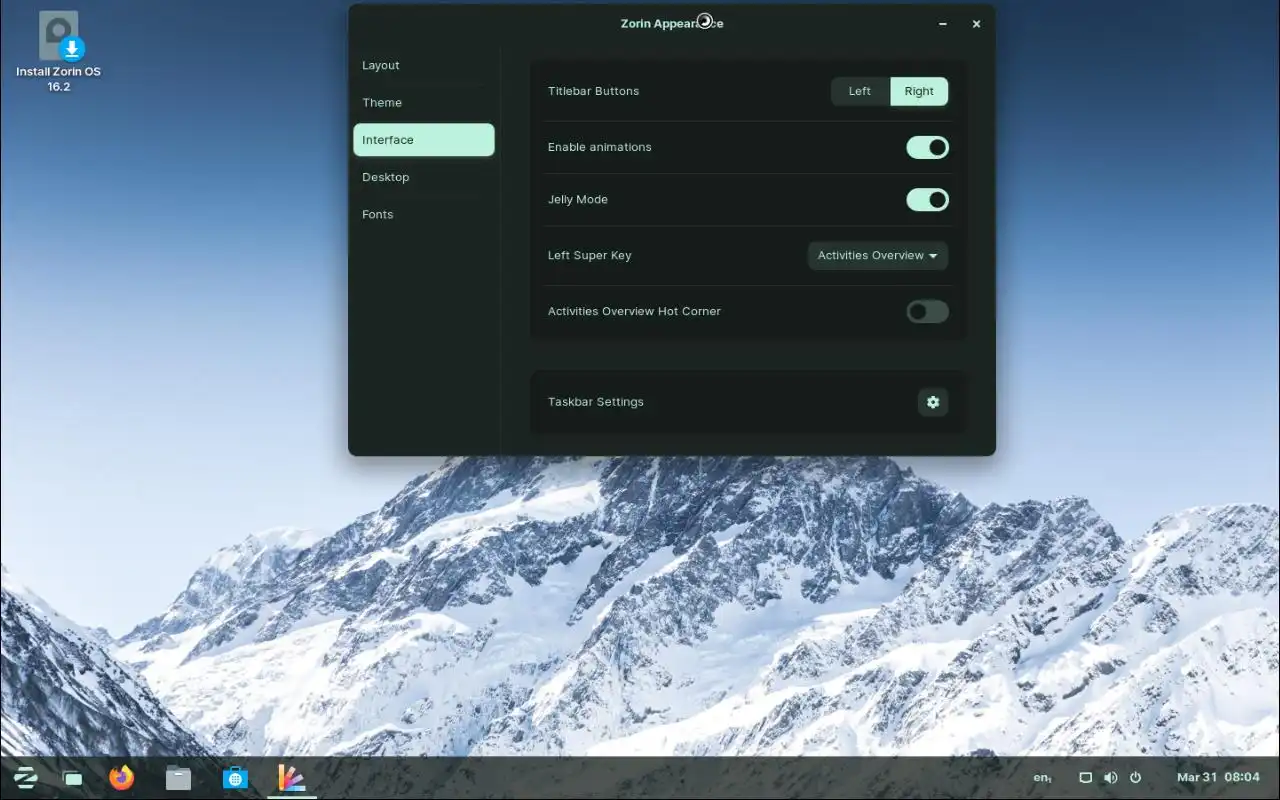
Task: Enable Activities Overview Hot Corner switch
Action: [x=927, y=312]
